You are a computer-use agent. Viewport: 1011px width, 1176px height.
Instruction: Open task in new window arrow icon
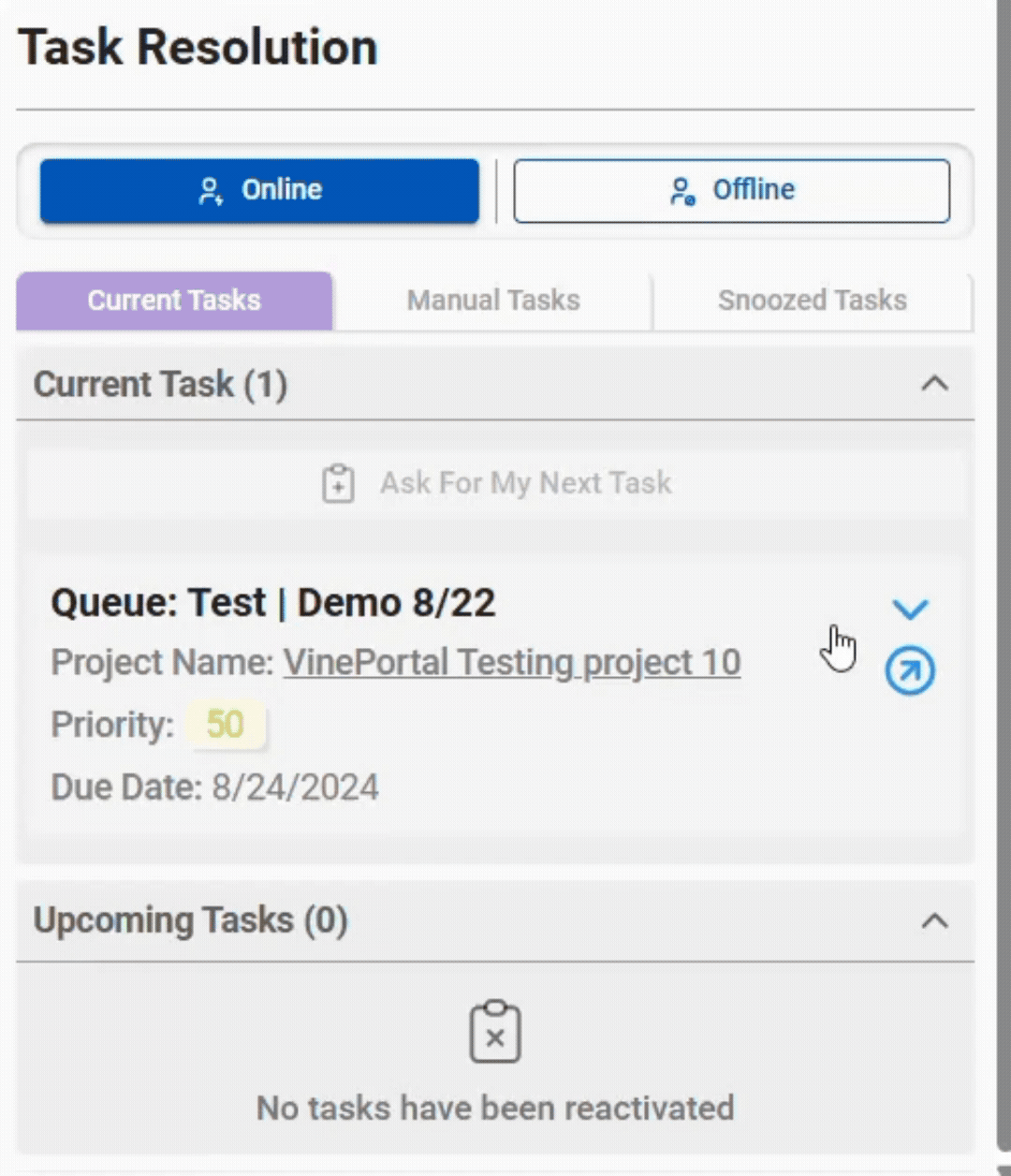(x=910, y=670)
